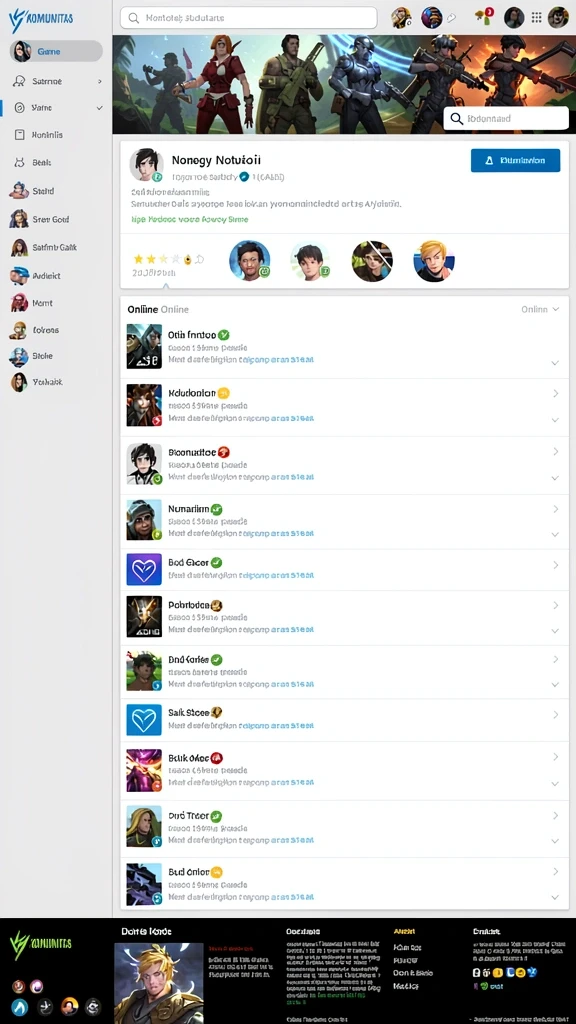The height and width of the screenshot is (1024, 576).
Task: Open the apps grid icon in the top bar
Action: 537,18
